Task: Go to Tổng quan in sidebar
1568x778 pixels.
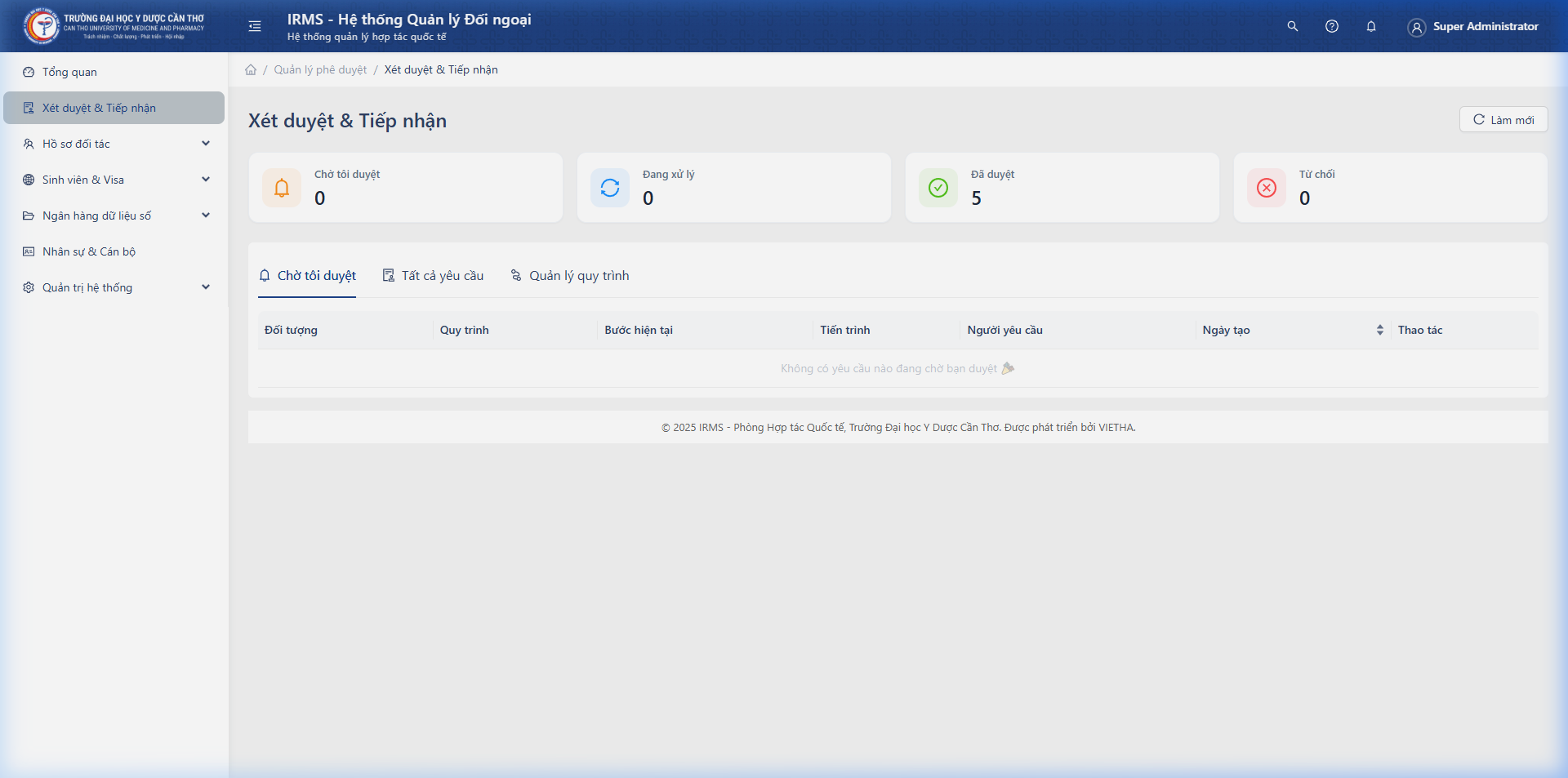Action: tap(69, 72)
